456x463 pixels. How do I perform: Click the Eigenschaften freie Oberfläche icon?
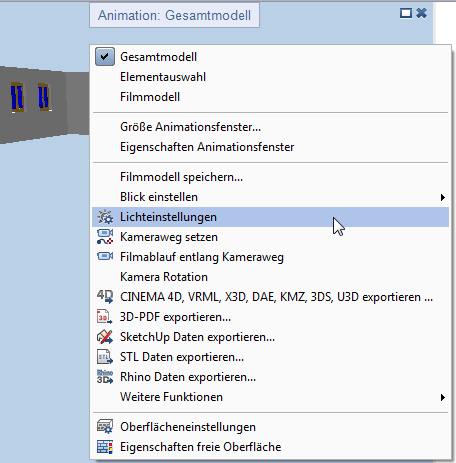pyautogui.click(x=105, y=447)
